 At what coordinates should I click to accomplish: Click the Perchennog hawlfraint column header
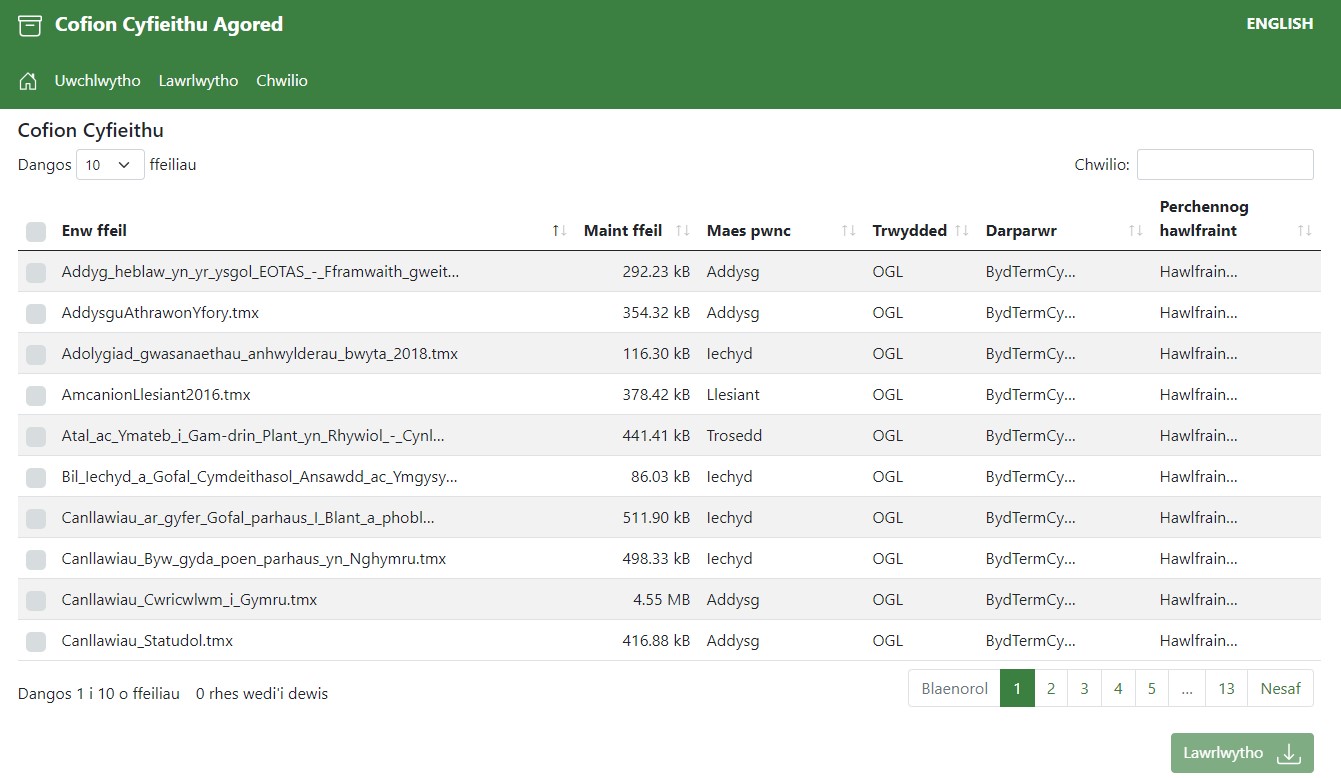click(x=1204, y=219)
